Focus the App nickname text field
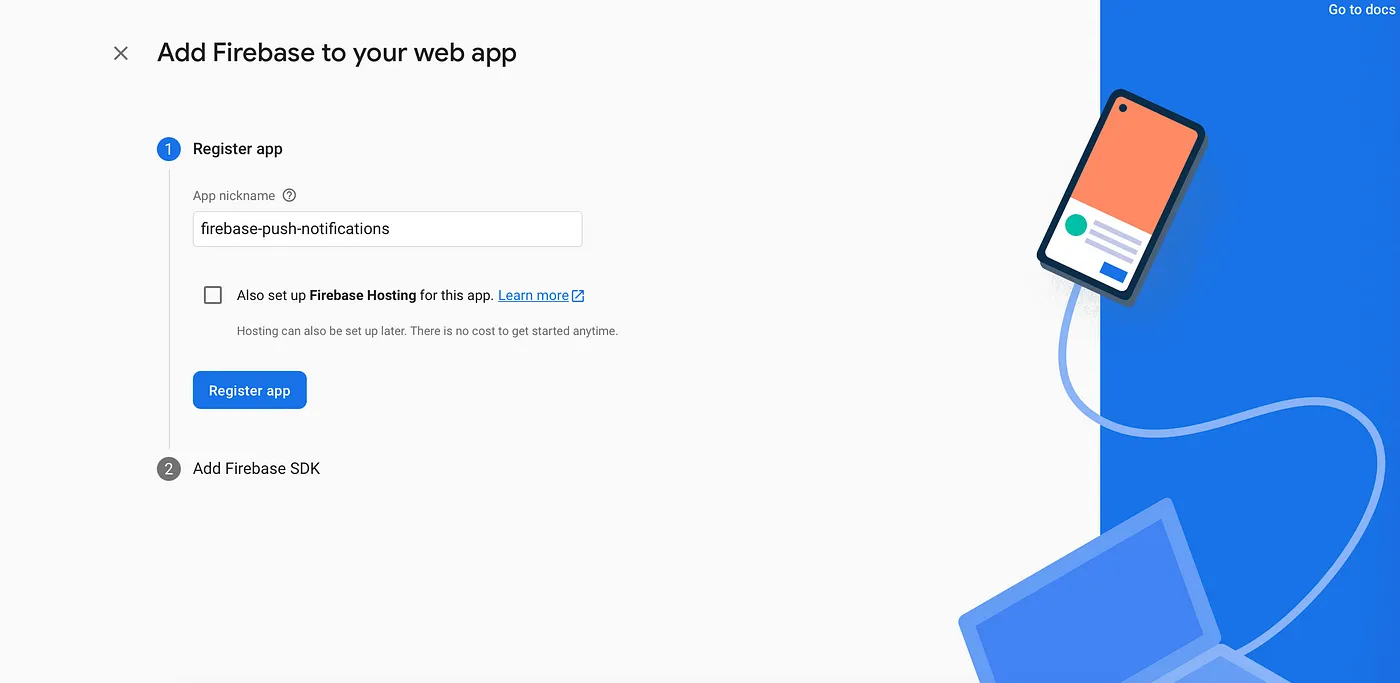This screenshot has height=683, width=1400. click(x=387, y=229)
